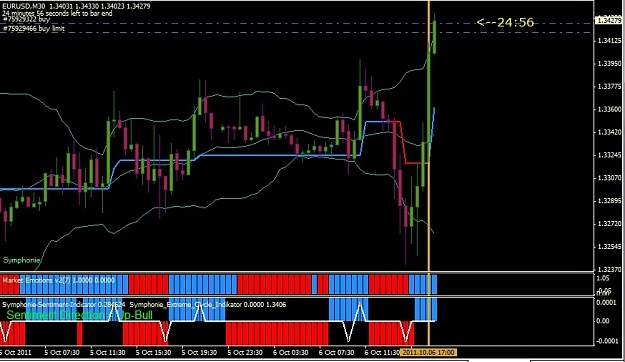This screenshot has width=625, height=362.
Task: Click the green 'Symphonie' chart label
Action: click(x=22, y=260)
